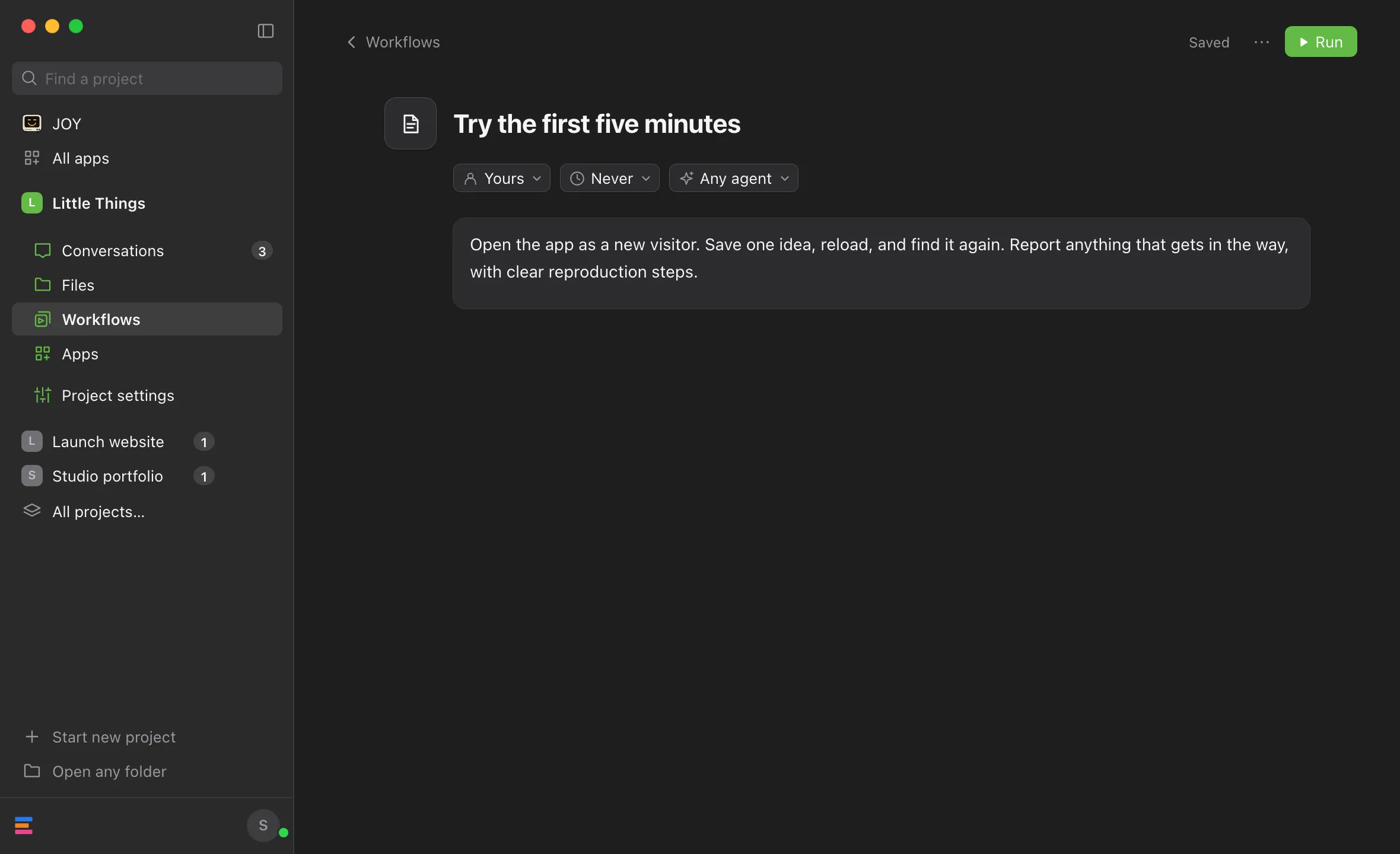Click the Saved status text

coord(1209,42)
